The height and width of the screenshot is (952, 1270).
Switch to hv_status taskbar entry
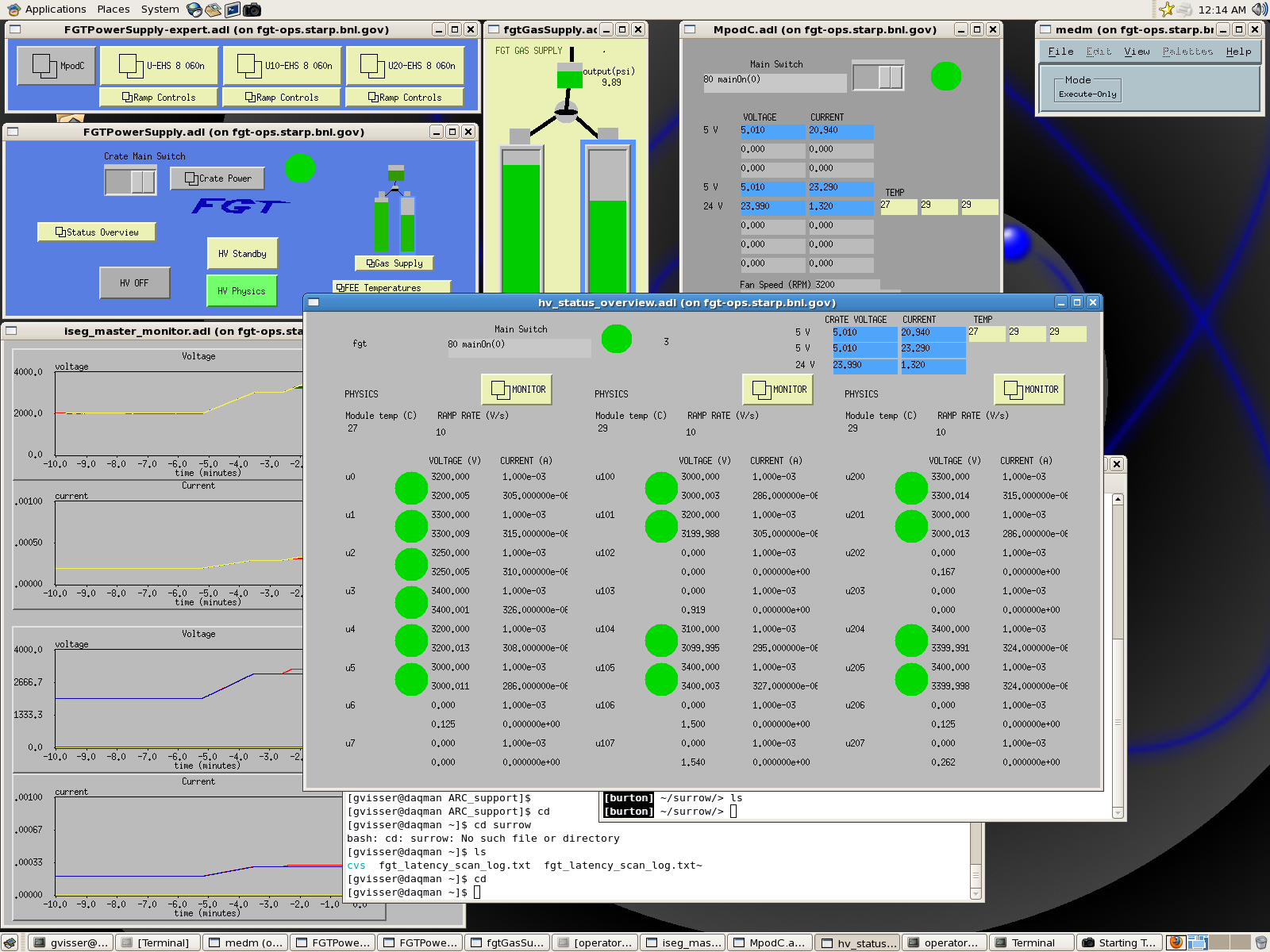tap(858, 942)
